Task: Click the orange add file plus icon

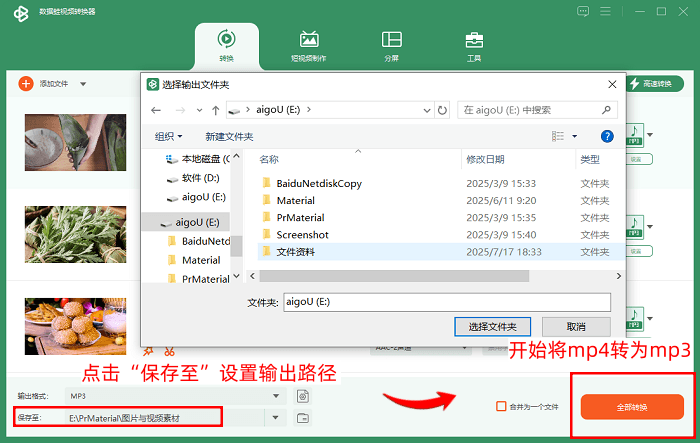Action: pyautogui.click(x=26, y=84)
